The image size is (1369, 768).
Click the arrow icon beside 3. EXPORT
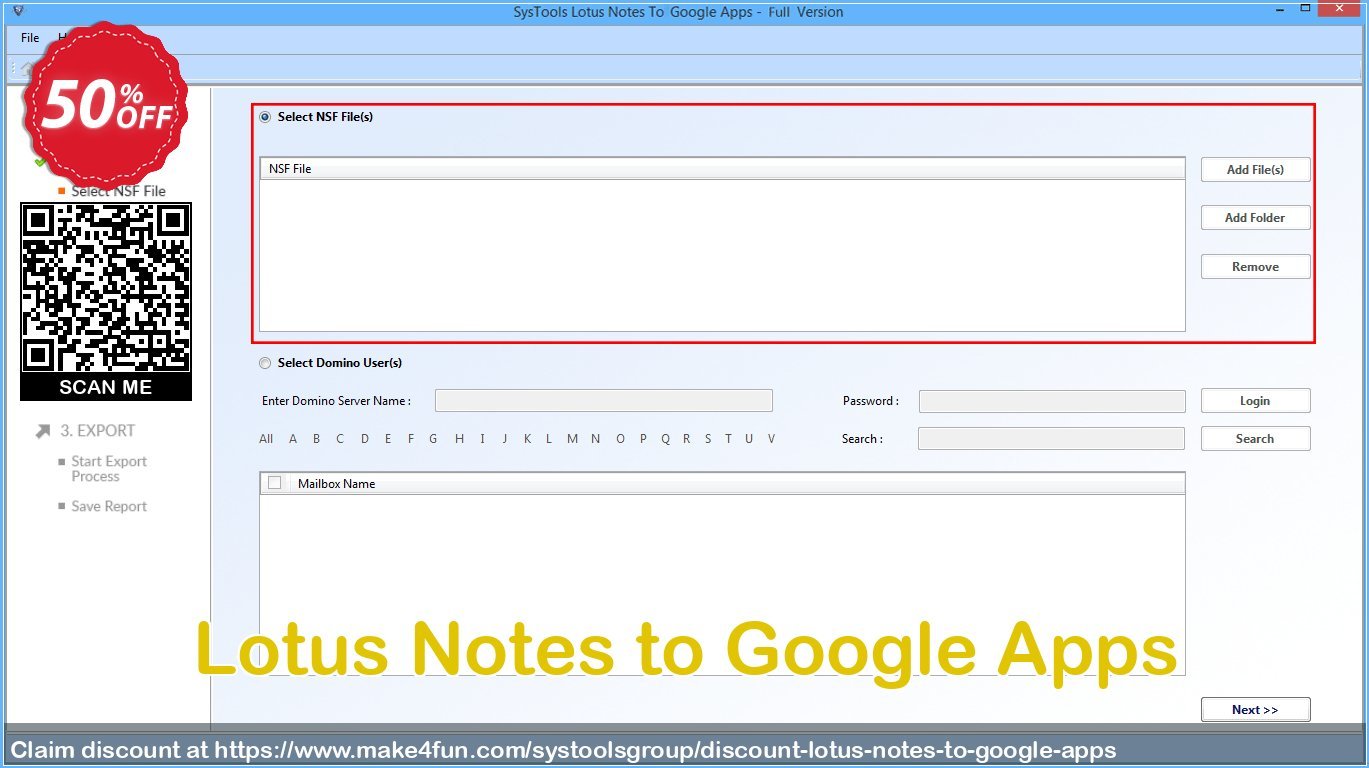point(43,431)
